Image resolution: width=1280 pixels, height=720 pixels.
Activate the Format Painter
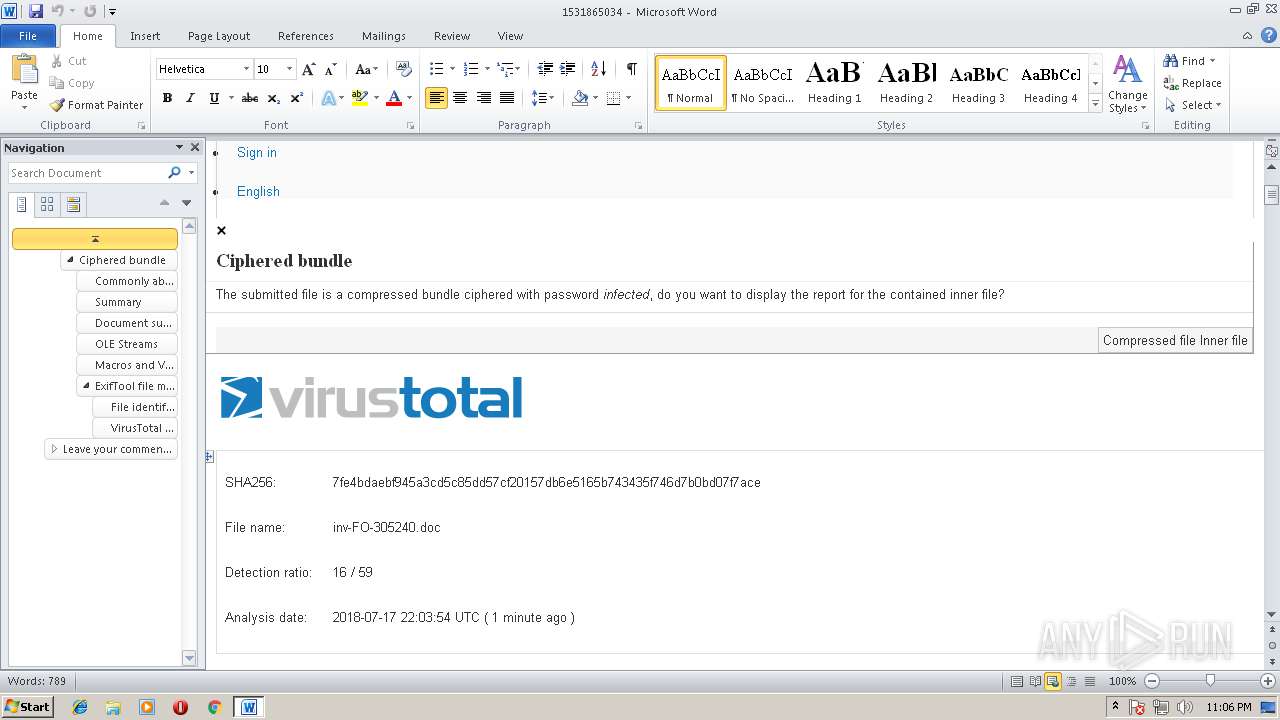point(96,105)
